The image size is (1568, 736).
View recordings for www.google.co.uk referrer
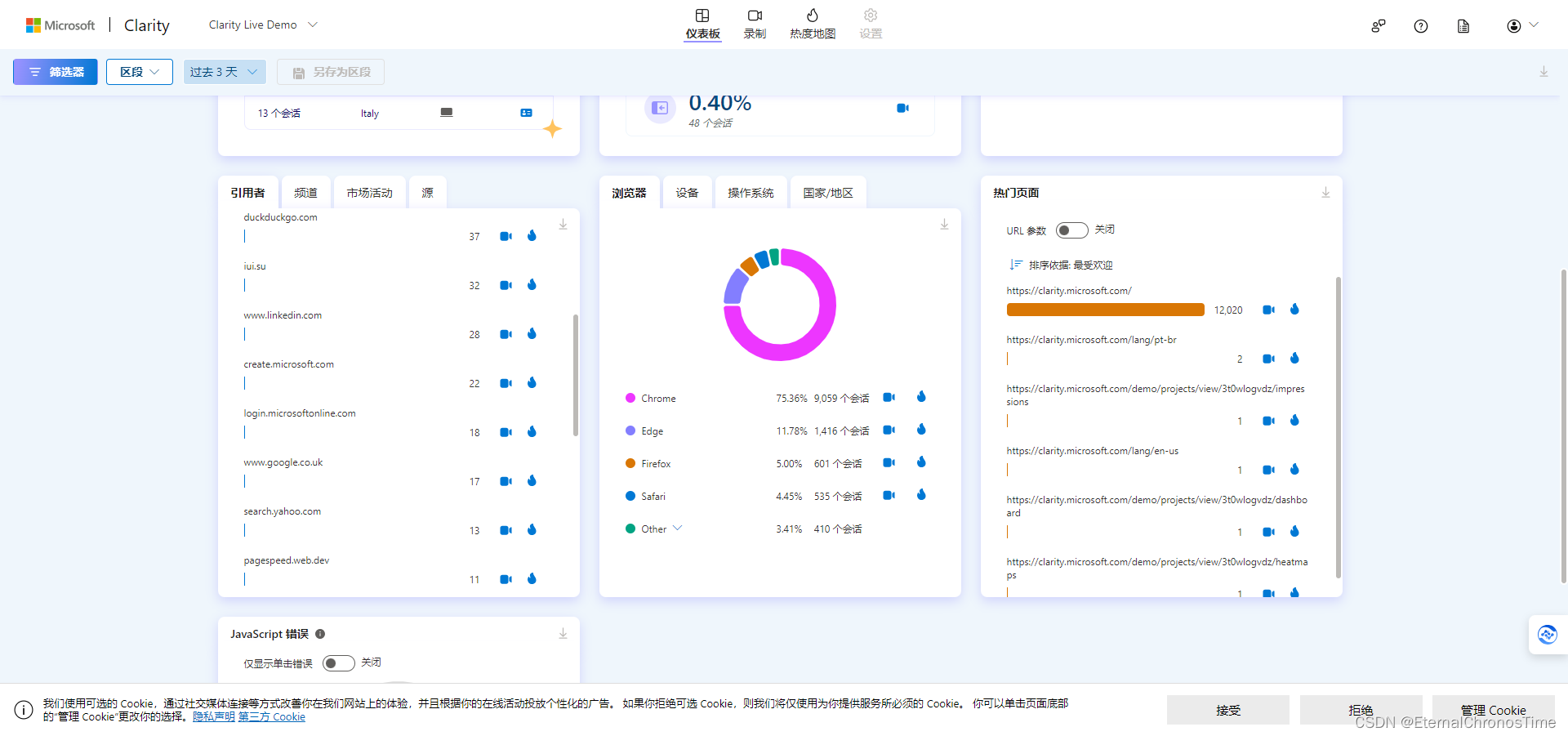click(x=506, y=481)
